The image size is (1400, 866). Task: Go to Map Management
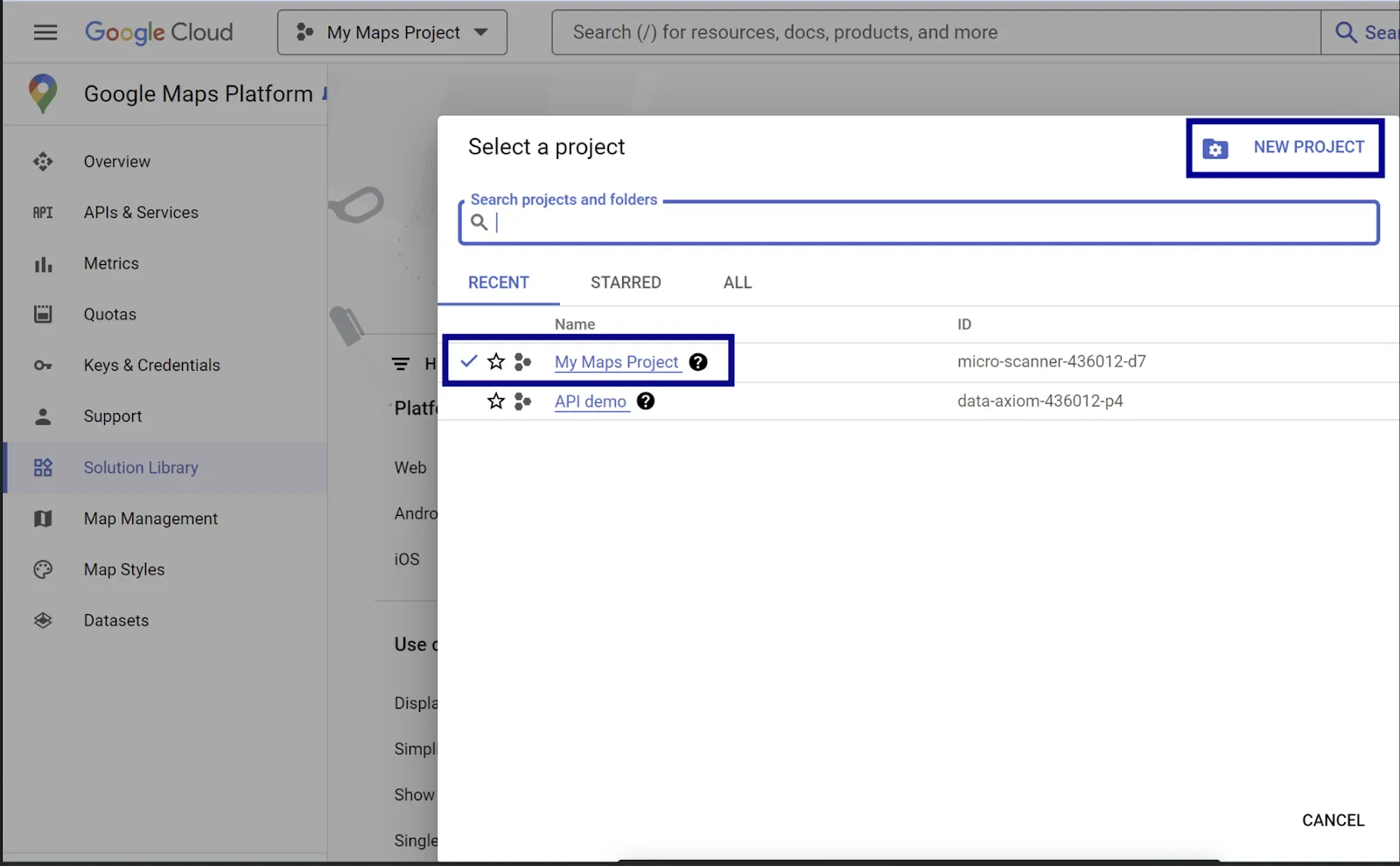click(x=150, y=519)
